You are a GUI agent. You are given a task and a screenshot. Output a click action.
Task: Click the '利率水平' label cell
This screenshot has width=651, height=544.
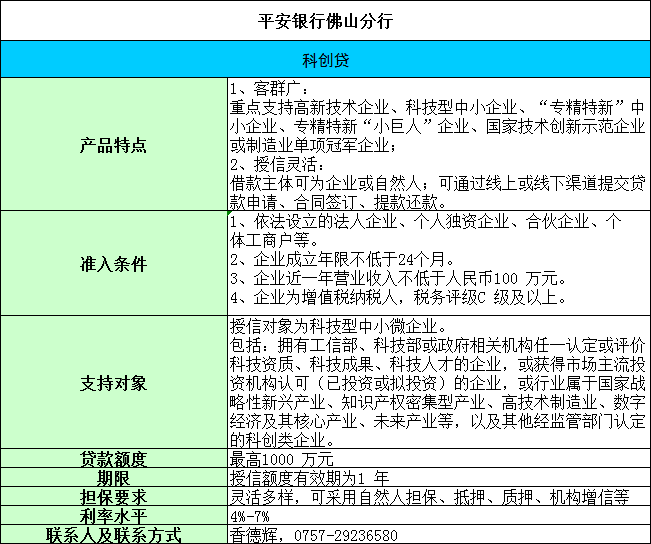coord(114,515)
